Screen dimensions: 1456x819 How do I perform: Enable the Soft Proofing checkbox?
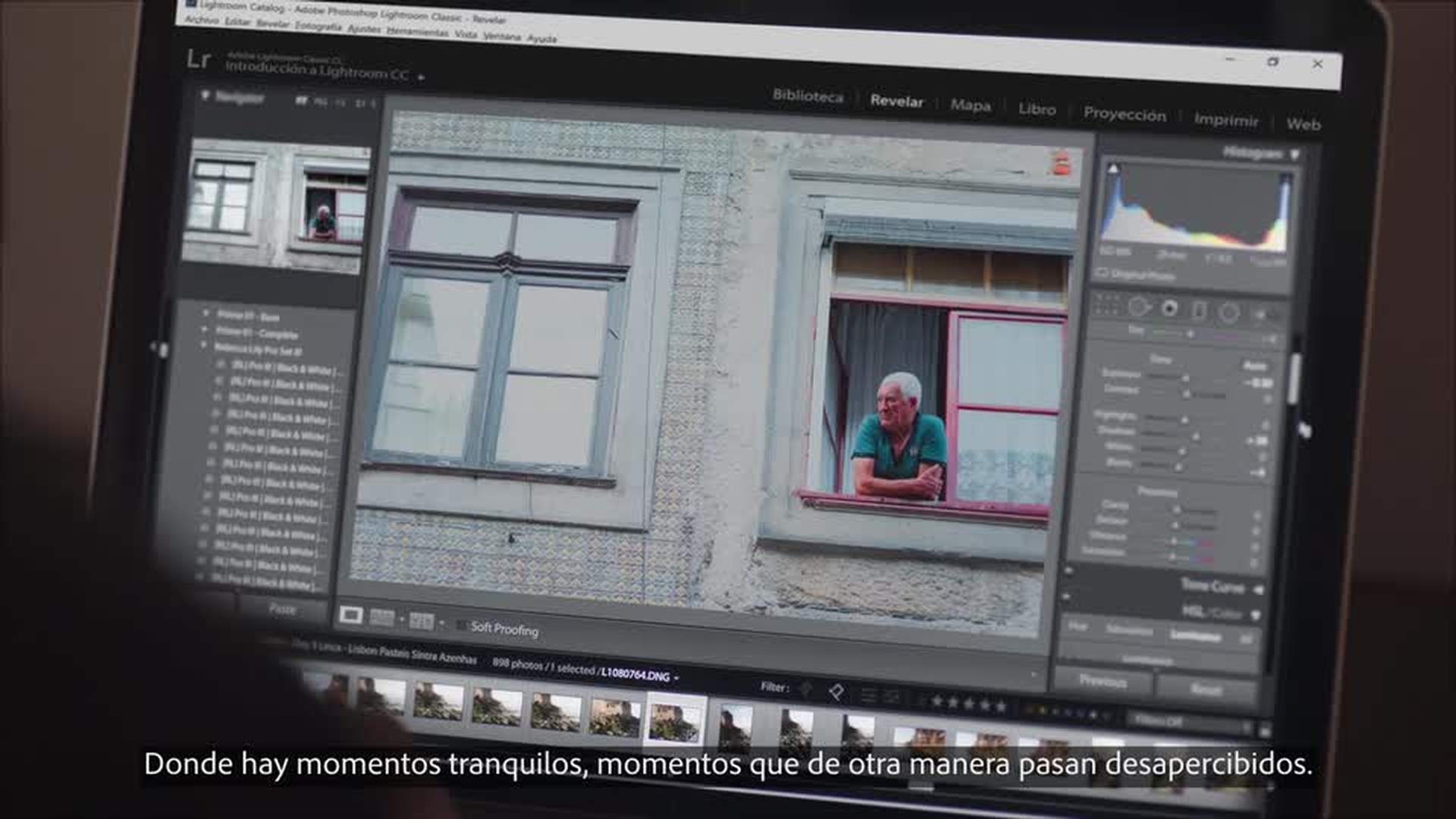point(461,626)
